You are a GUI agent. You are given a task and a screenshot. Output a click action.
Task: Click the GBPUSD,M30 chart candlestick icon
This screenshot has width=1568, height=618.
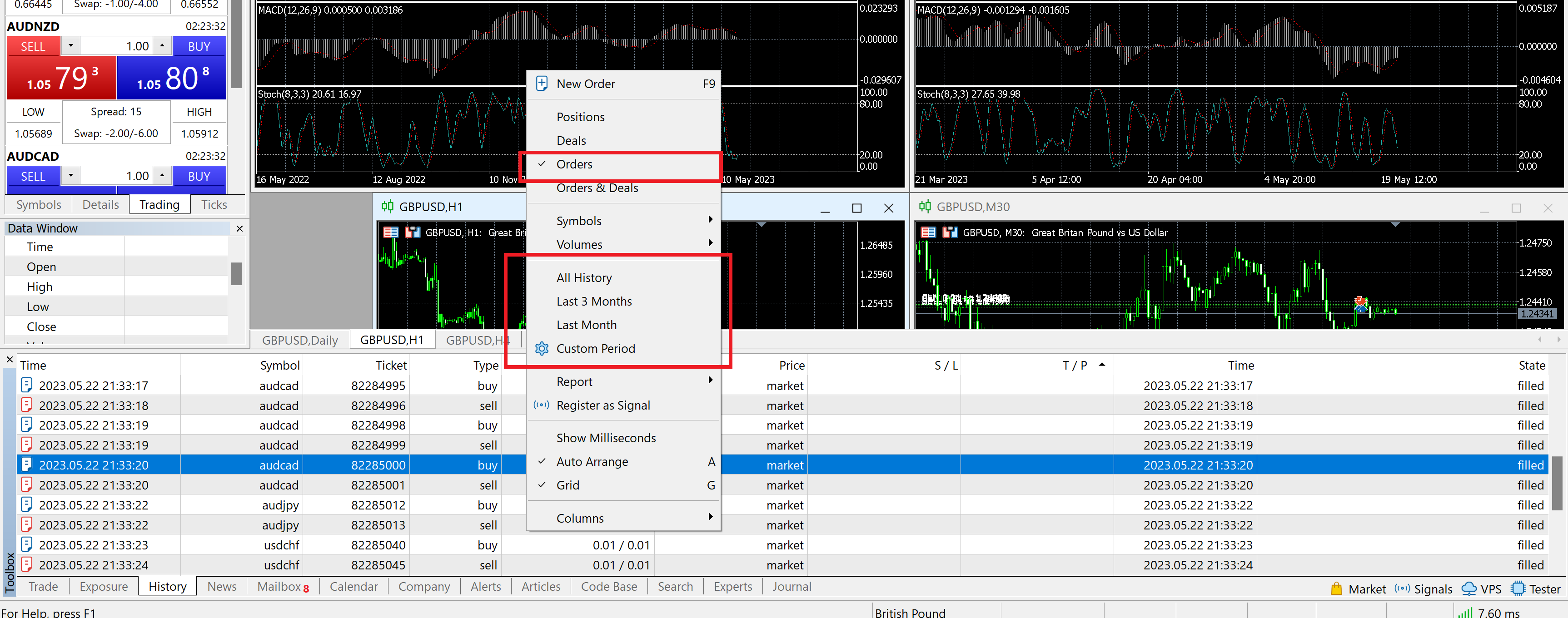pyautogui.click(x=925, y=207)
